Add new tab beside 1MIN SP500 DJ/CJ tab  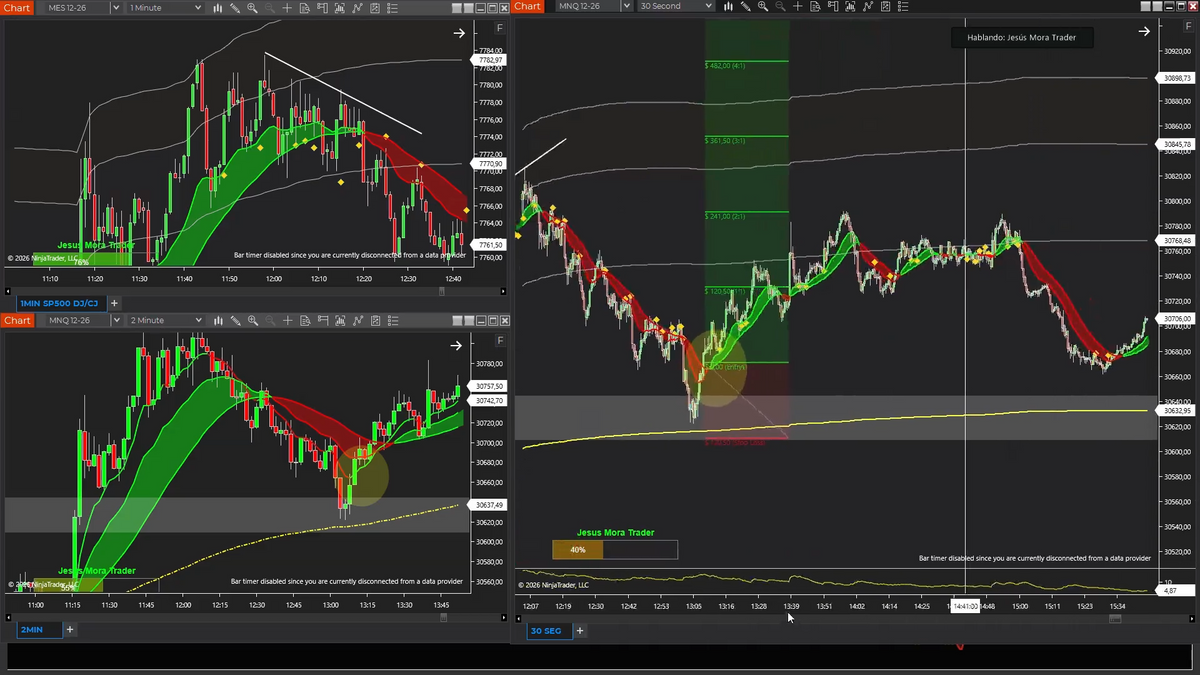click(114, 303)
